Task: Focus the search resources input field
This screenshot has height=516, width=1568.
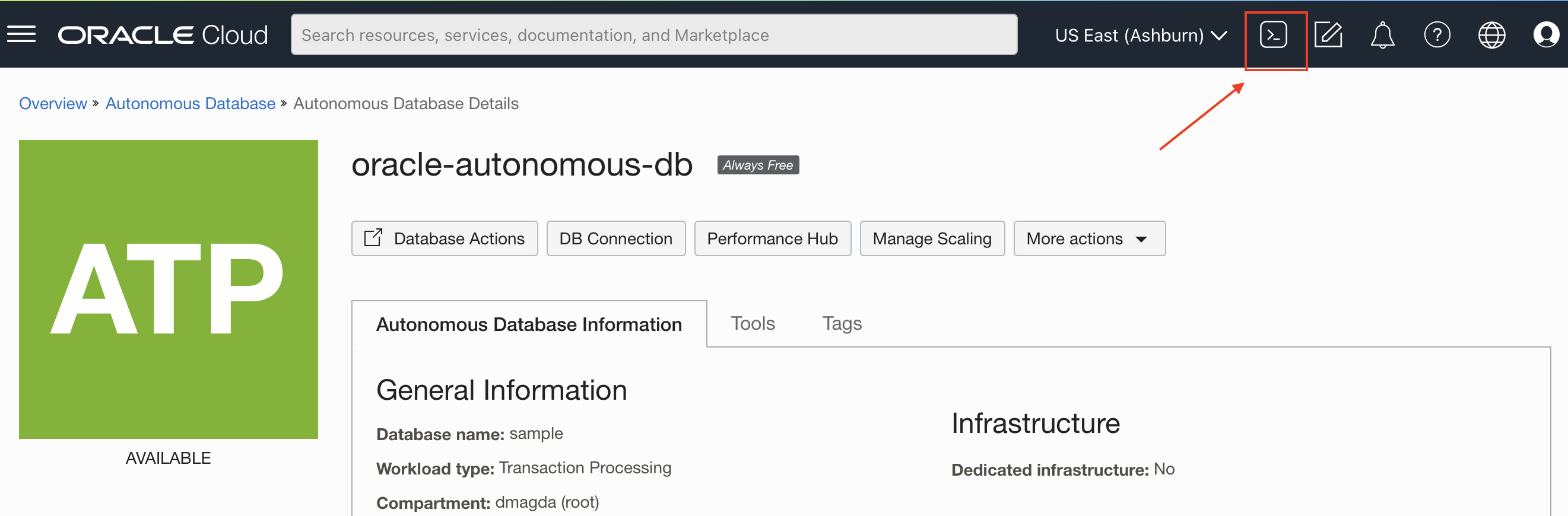Action: point(654,34)
